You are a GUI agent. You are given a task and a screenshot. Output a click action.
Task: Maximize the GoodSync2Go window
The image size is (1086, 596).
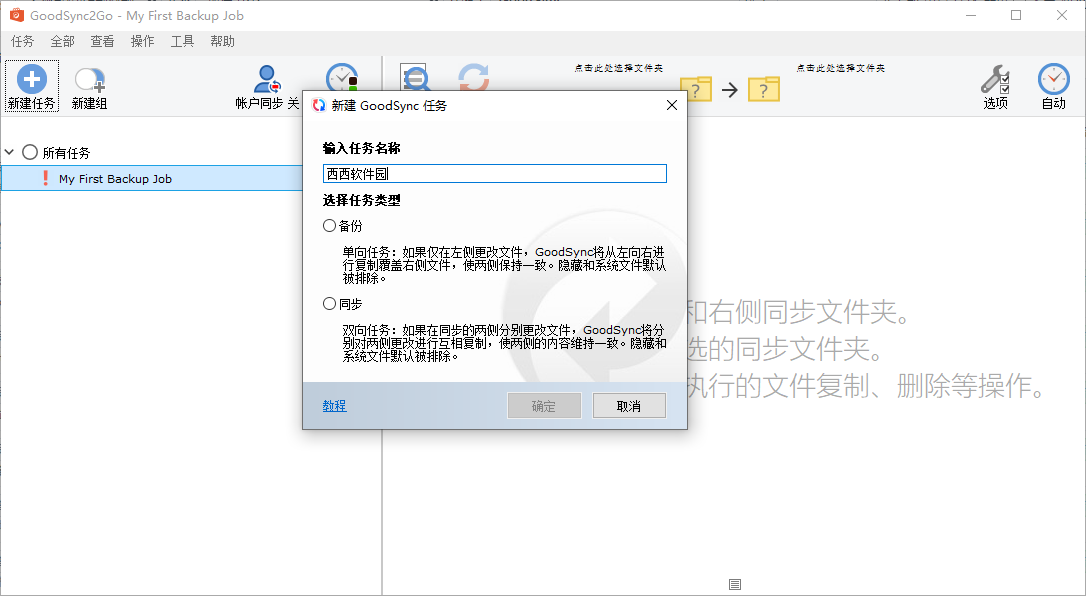pyautogui.click(x=1016, y=15)
